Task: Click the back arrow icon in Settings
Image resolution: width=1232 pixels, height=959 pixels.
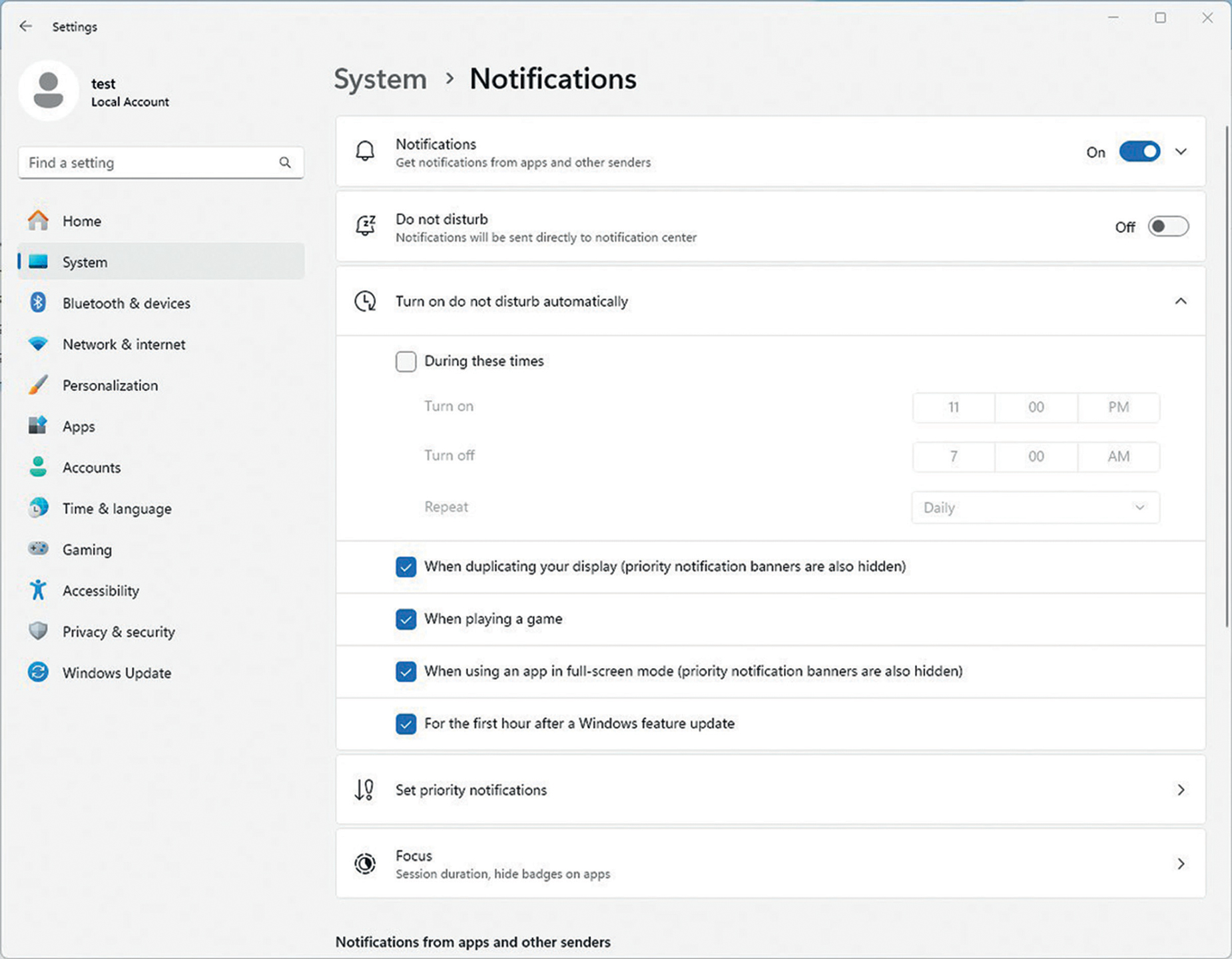Action: (x=26, y=26)
